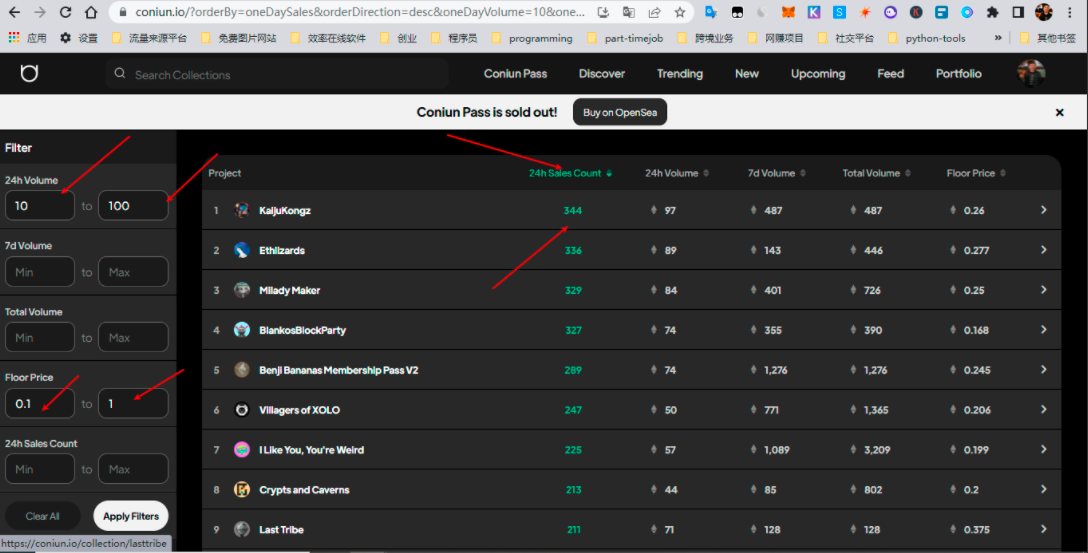The width and height of the screenshot is (1088, 553).
Task: Bookmark page with star icon
Action: pyautogui.click(x=680, y=13)
